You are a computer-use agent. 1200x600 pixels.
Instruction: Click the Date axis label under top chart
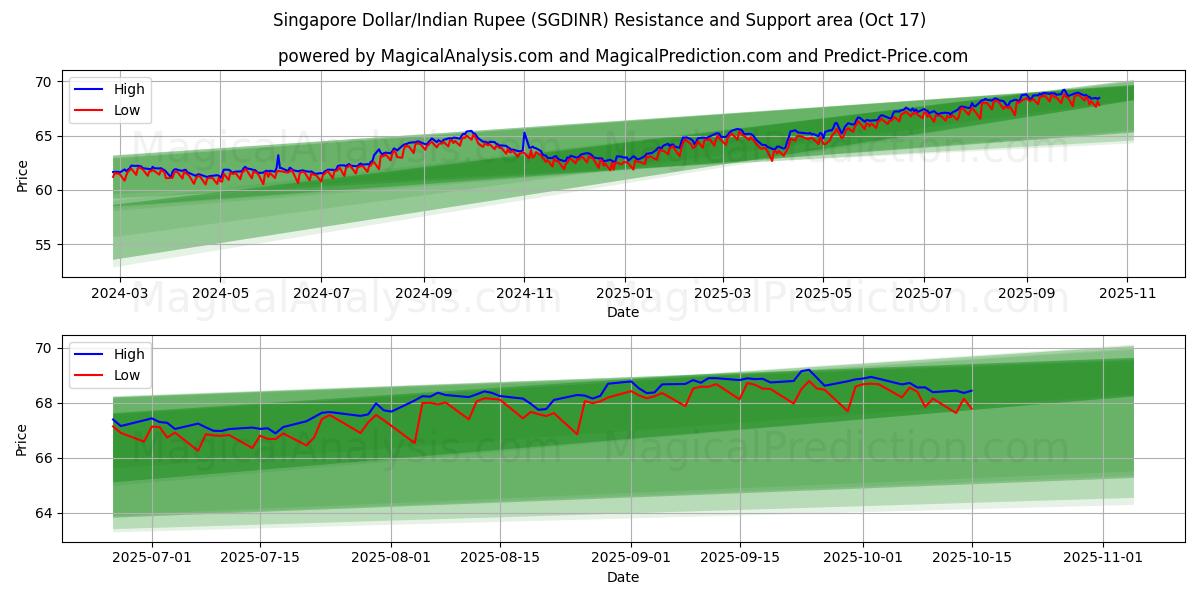(622, 313)
